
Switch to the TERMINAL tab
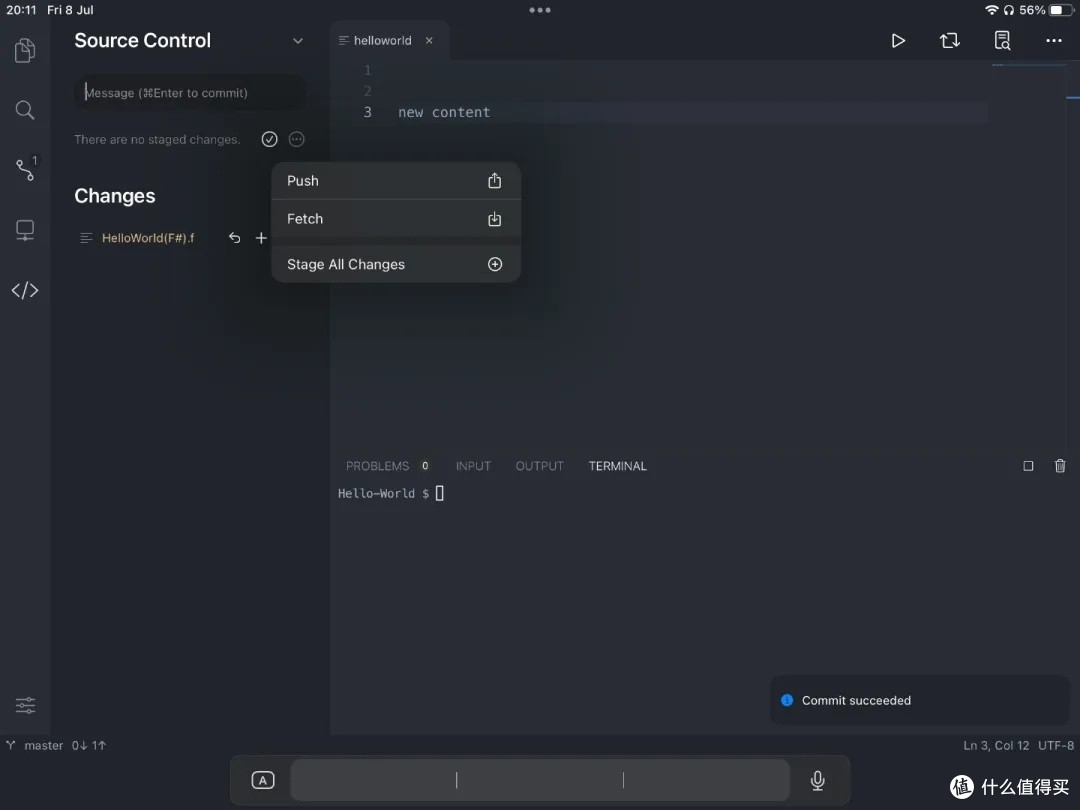pos(617,466)
